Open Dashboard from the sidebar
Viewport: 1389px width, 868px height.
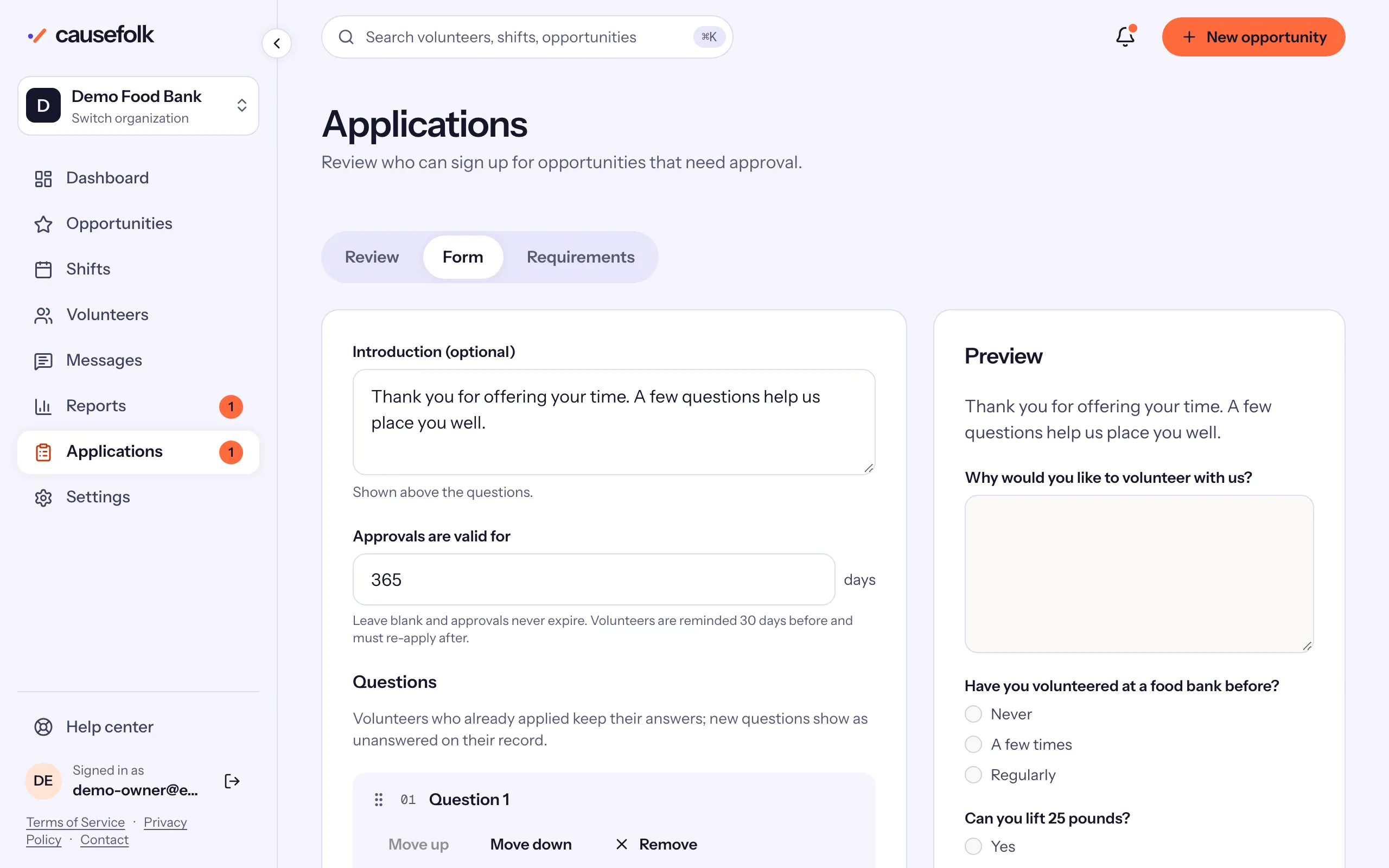point(138,178)
